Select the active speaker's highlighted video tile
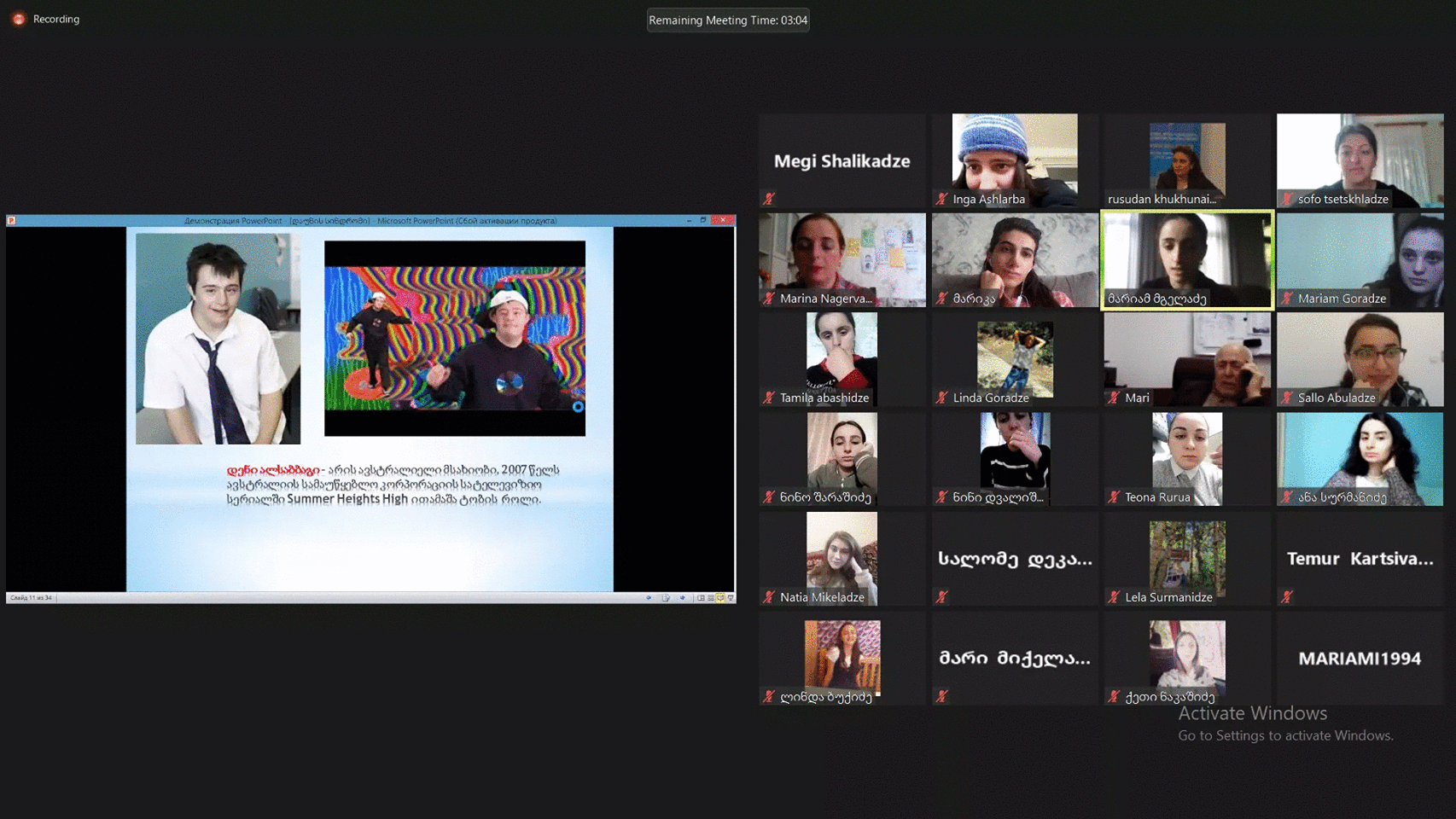Image resolution: width=1456 pixels, height=819 pixels. coord(1186,259)
